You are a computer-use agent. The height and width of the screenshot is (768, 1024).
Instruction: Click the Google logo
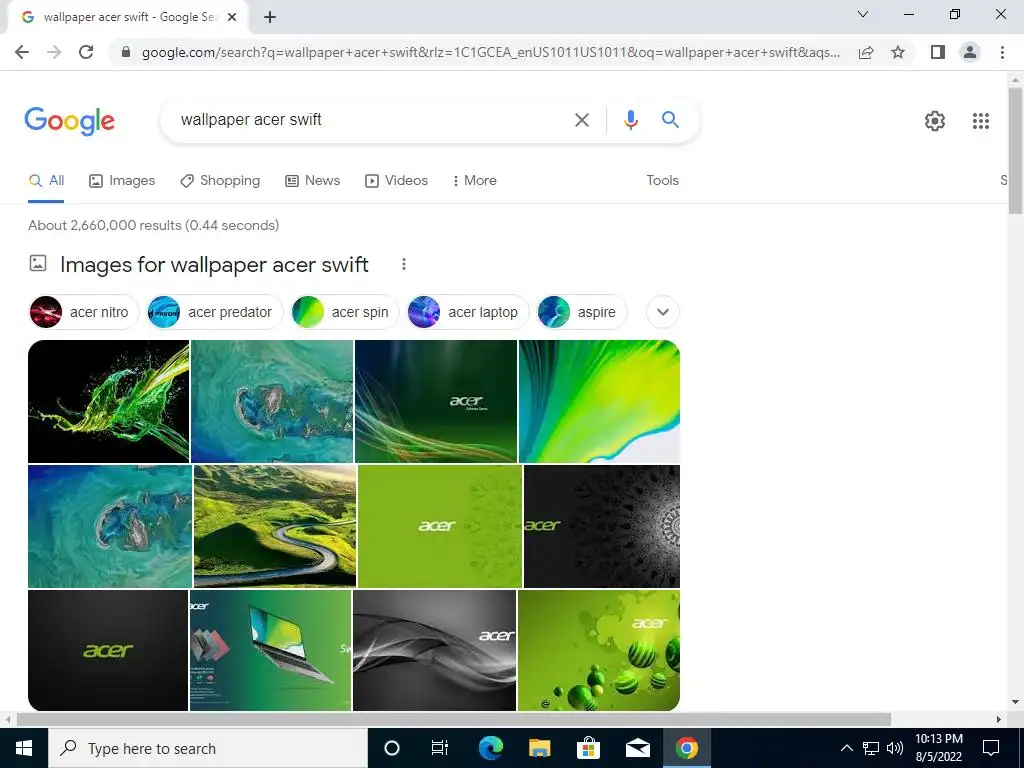point(69,121)
